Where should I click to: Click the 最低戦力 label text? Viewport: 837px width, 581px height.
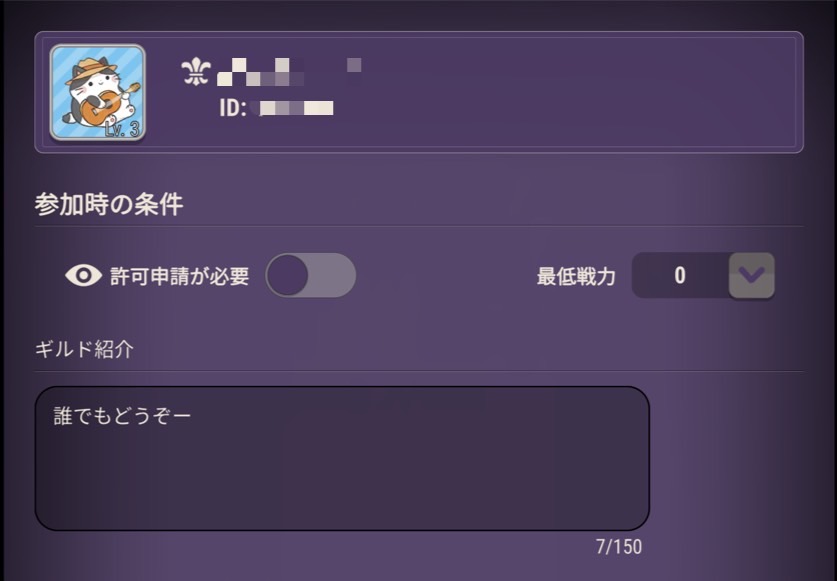tap(576, 277)
